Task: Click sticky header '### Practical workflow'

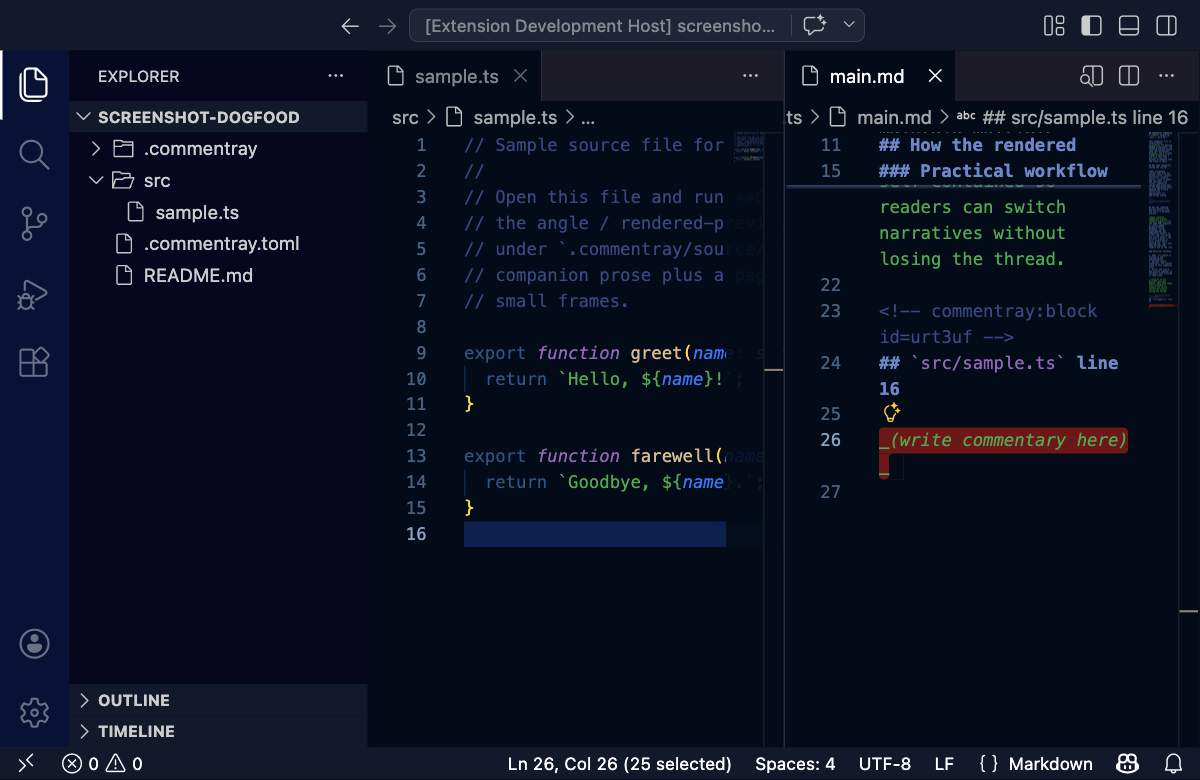Action: coord(993,171)
